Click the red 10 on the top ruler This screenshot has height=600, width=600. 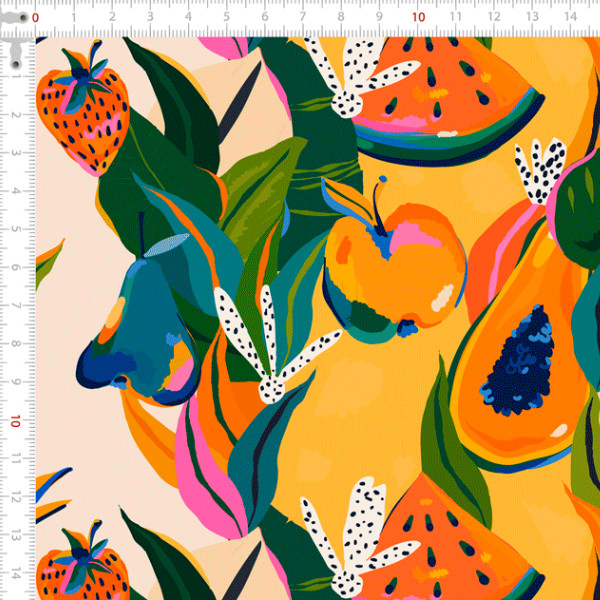417,17
